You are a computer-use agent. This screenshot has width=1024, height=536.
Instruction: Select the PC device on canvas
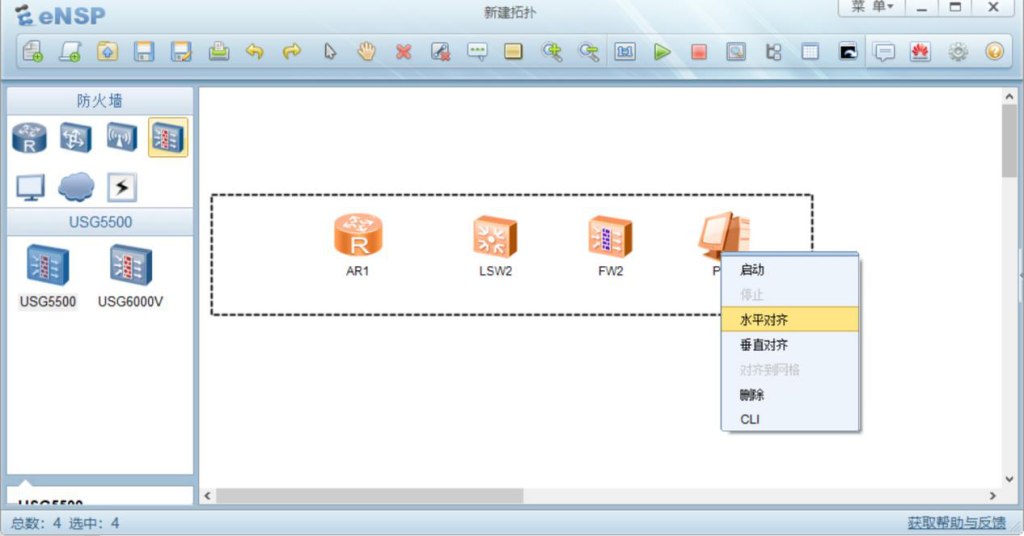tap(724, 234)
